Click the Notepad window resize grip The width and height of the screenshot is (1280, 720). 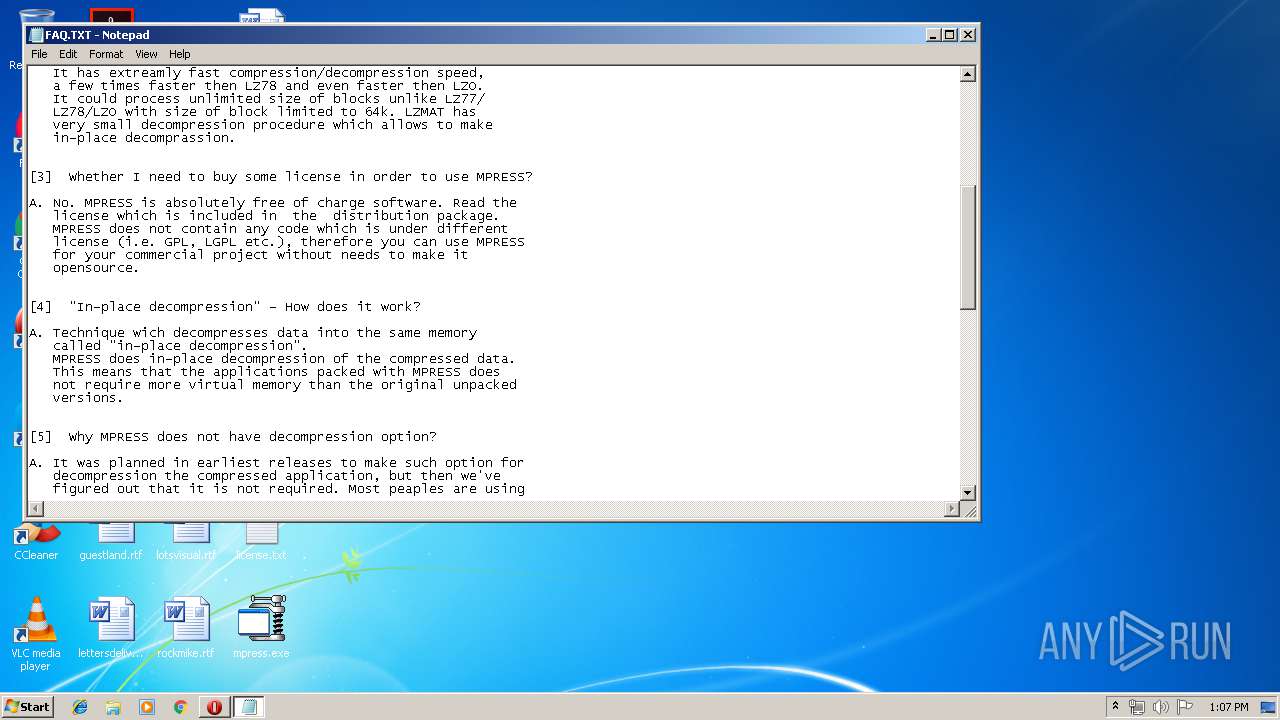968,510
